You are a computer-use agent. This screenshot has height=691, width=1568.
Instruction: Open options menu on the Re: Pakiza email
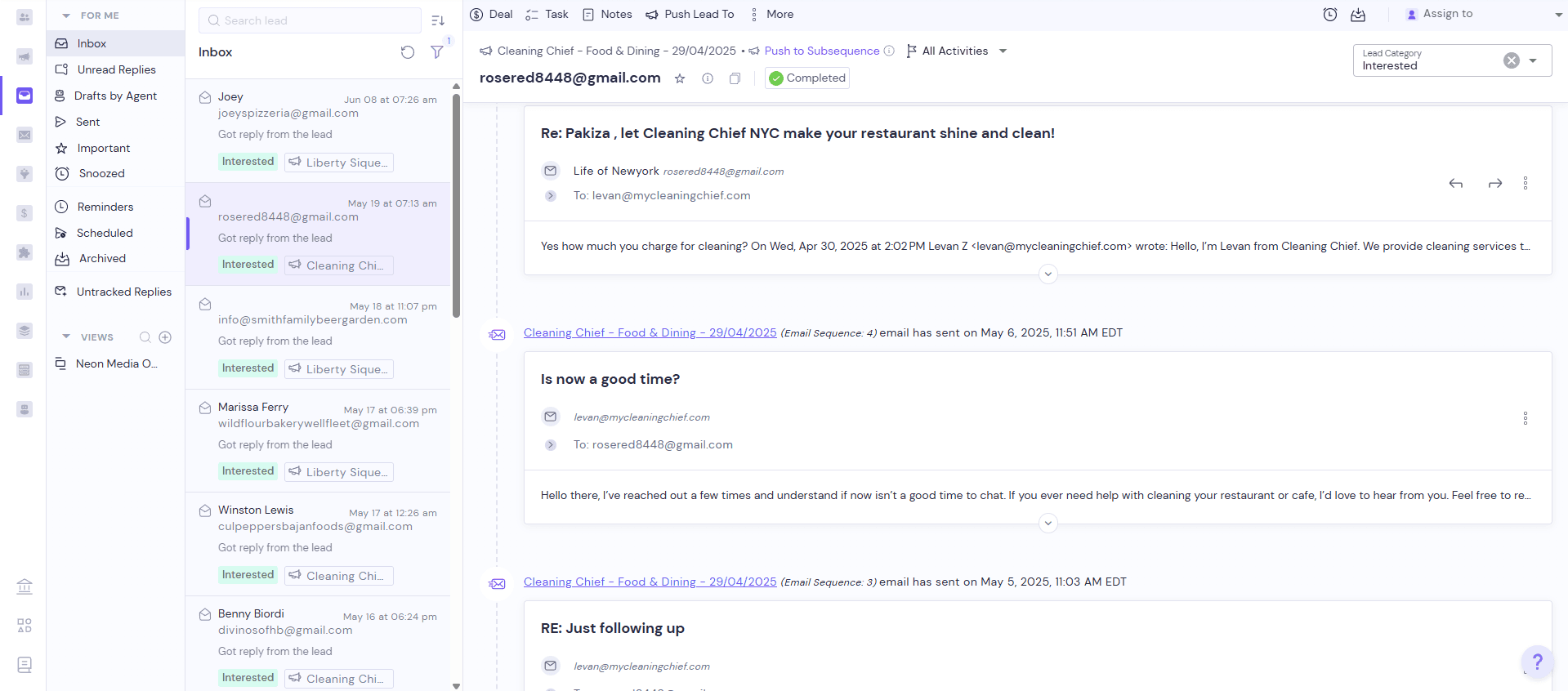point(1526,184)
